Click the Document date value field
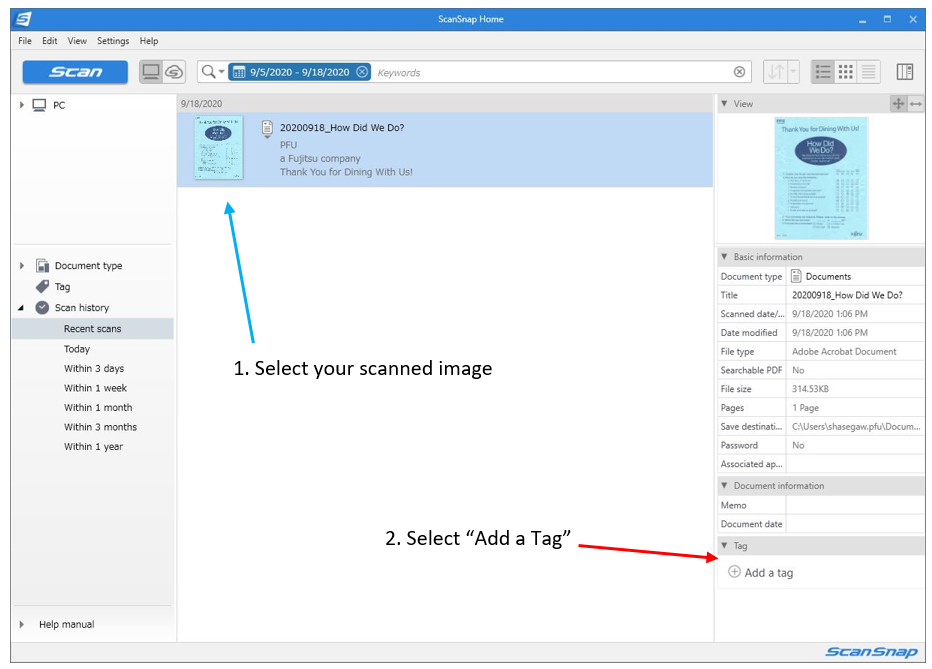This screenshot has height=669, width=932. [x=855, y=524]
